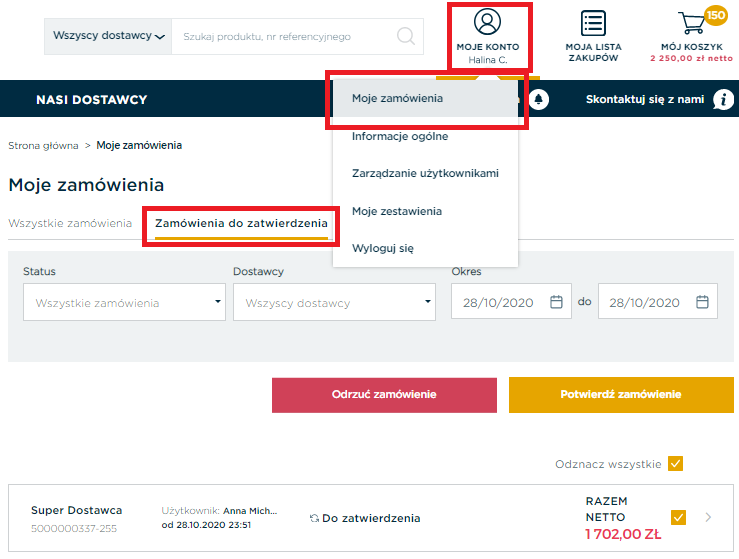Open calendar for start date

click(556, 302)
